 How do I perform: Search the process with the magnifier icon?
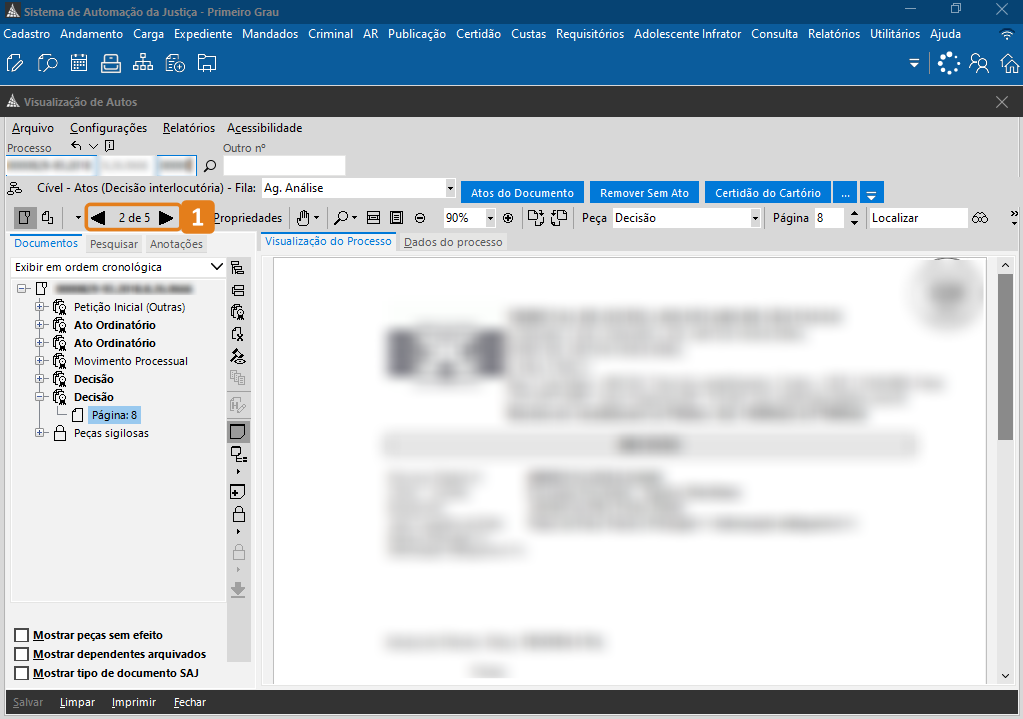210,166
